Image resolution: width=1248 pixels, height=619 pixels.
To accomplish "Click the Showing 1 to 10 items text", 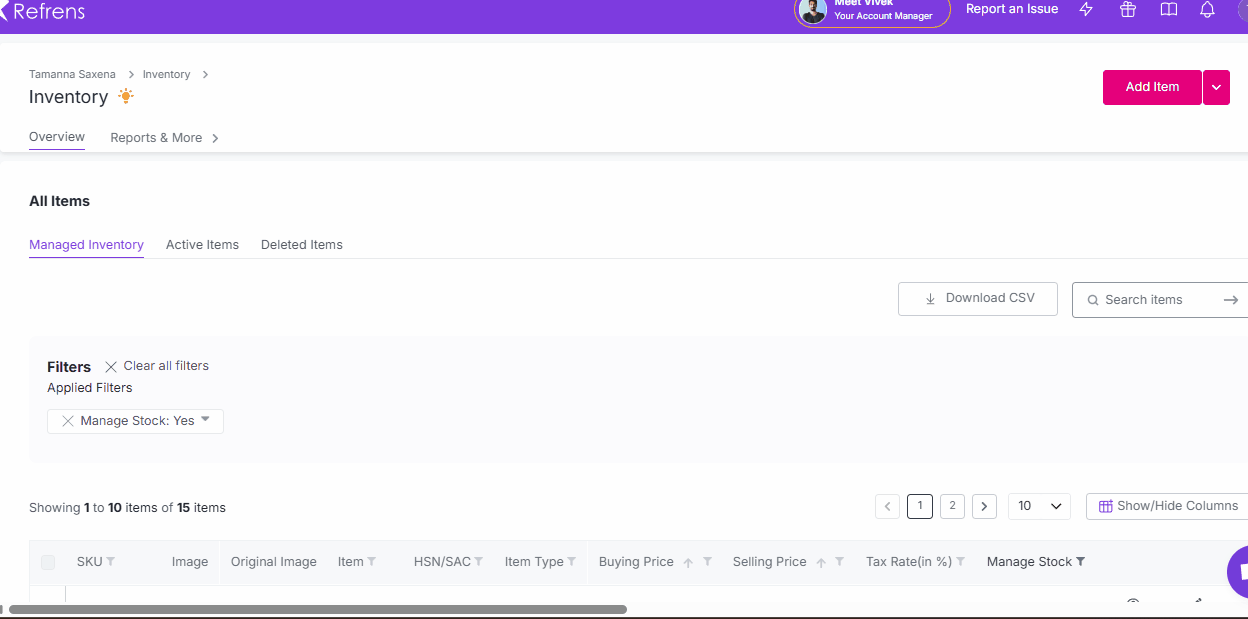I will point(128,508).
